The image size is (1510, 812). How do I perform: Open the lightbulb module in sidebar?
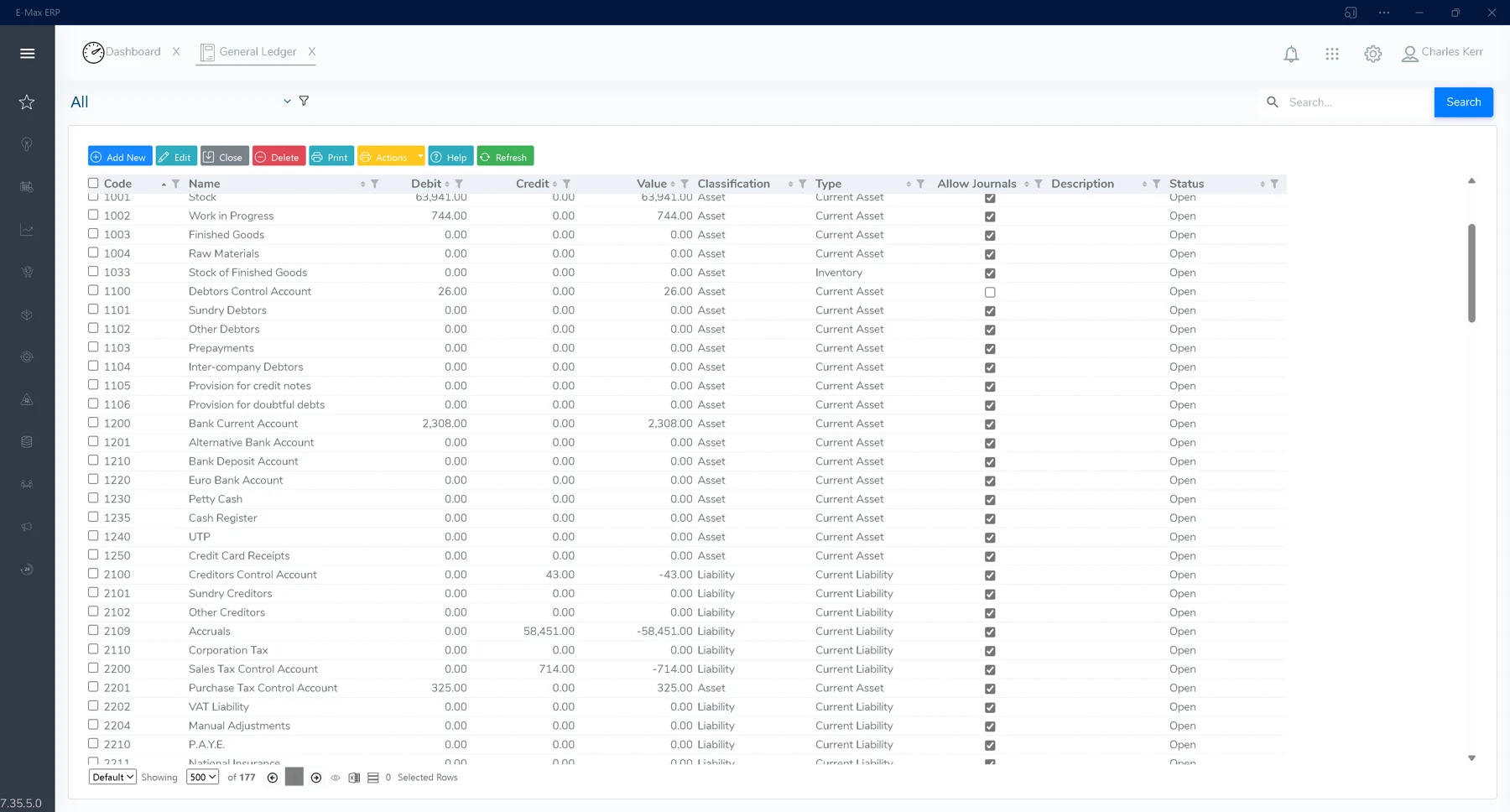coord(27,144)
